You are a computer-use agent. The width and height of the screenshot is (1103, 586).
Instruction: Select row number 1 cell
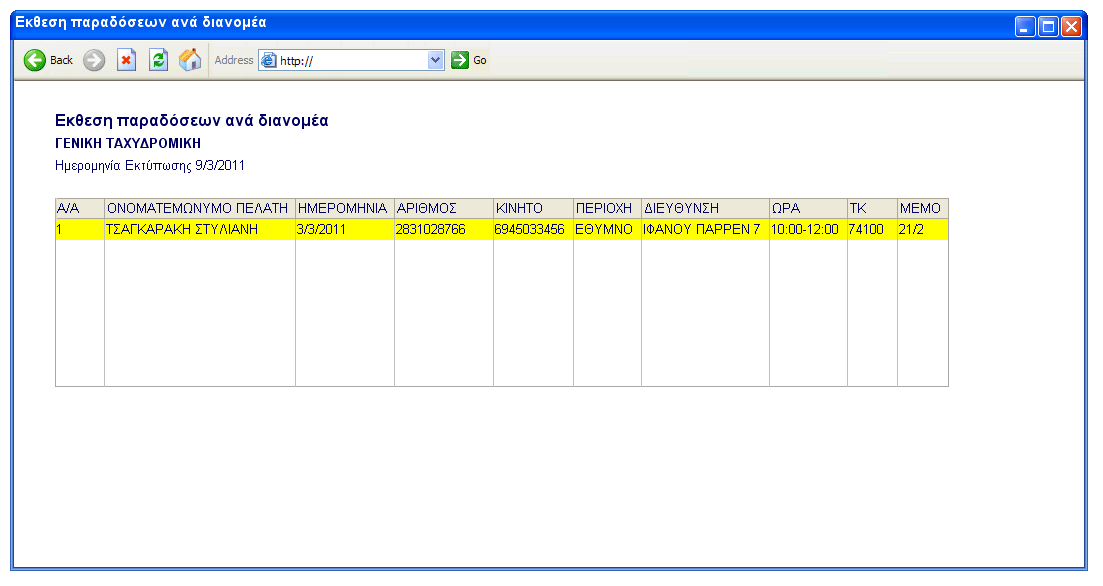pos(80,229)
